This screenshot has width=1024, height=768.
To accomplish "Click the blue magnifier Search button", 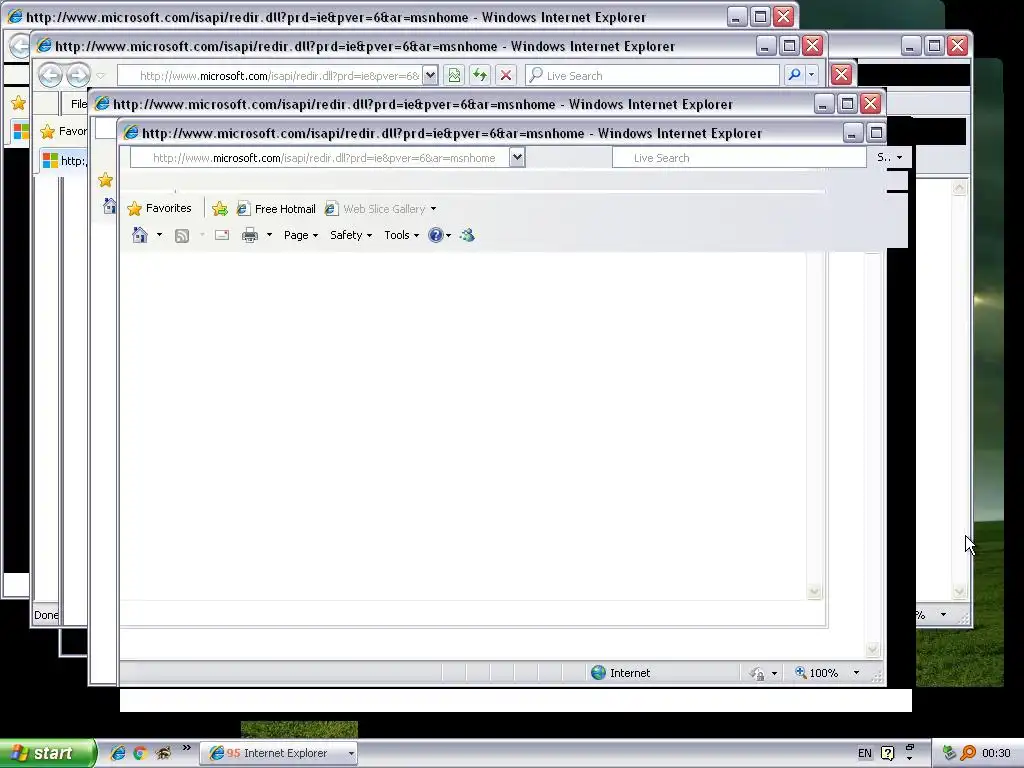I will tap(794, 76).
